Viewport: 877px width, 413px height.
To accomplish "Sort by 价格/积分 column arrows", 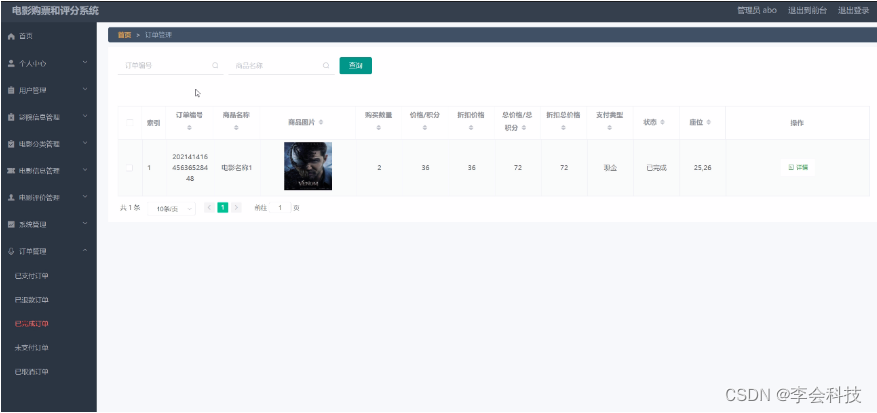I will point(425,128).
